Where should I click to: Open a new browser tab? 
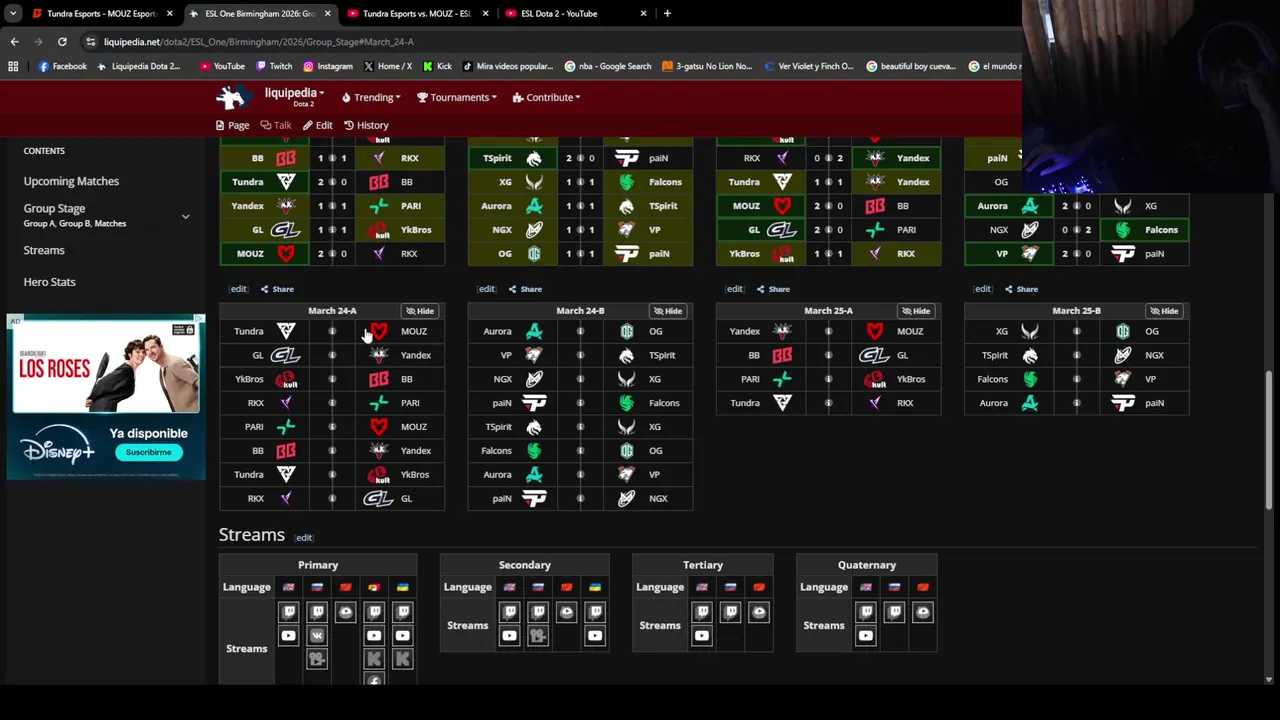point(667,13)
